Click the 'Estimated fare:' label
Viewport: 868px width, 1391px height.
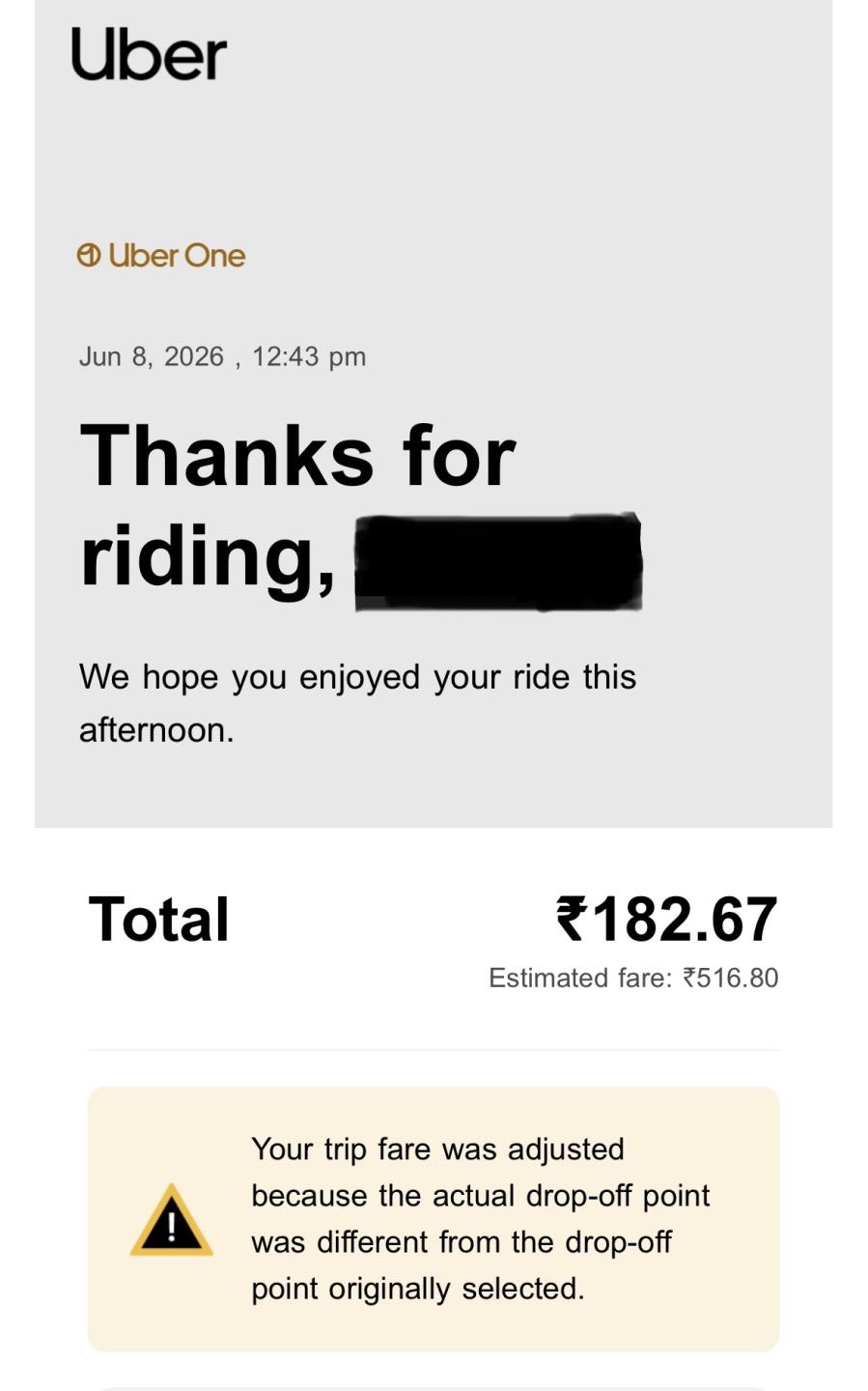580,978
